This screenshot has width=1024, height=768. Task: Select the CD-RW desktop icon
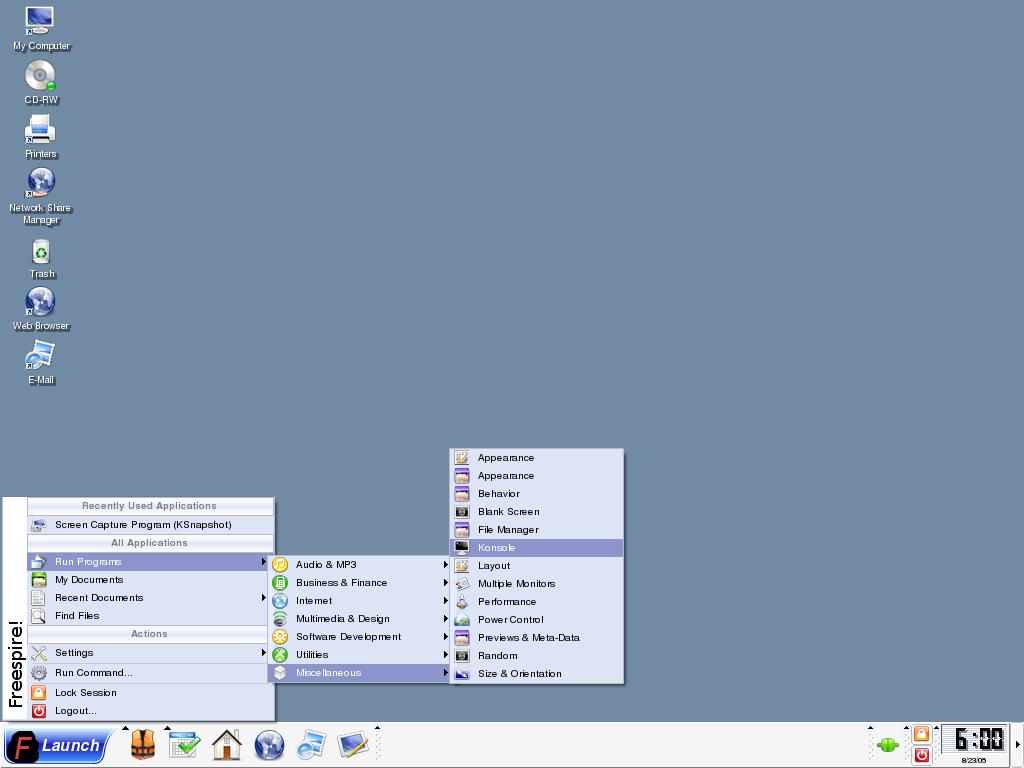tap(40, 82)
